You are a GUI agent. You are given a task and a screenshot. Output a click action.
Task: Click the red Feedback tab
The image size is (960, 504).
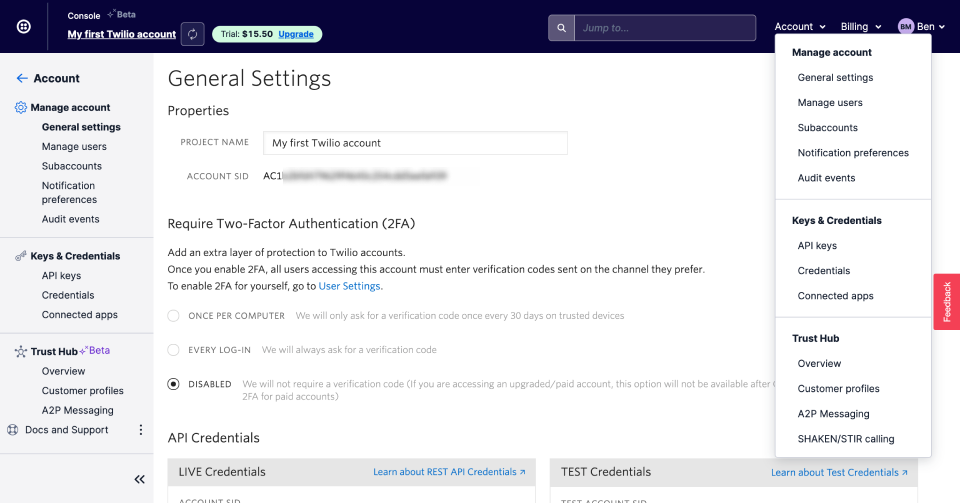tap(947, 302)
